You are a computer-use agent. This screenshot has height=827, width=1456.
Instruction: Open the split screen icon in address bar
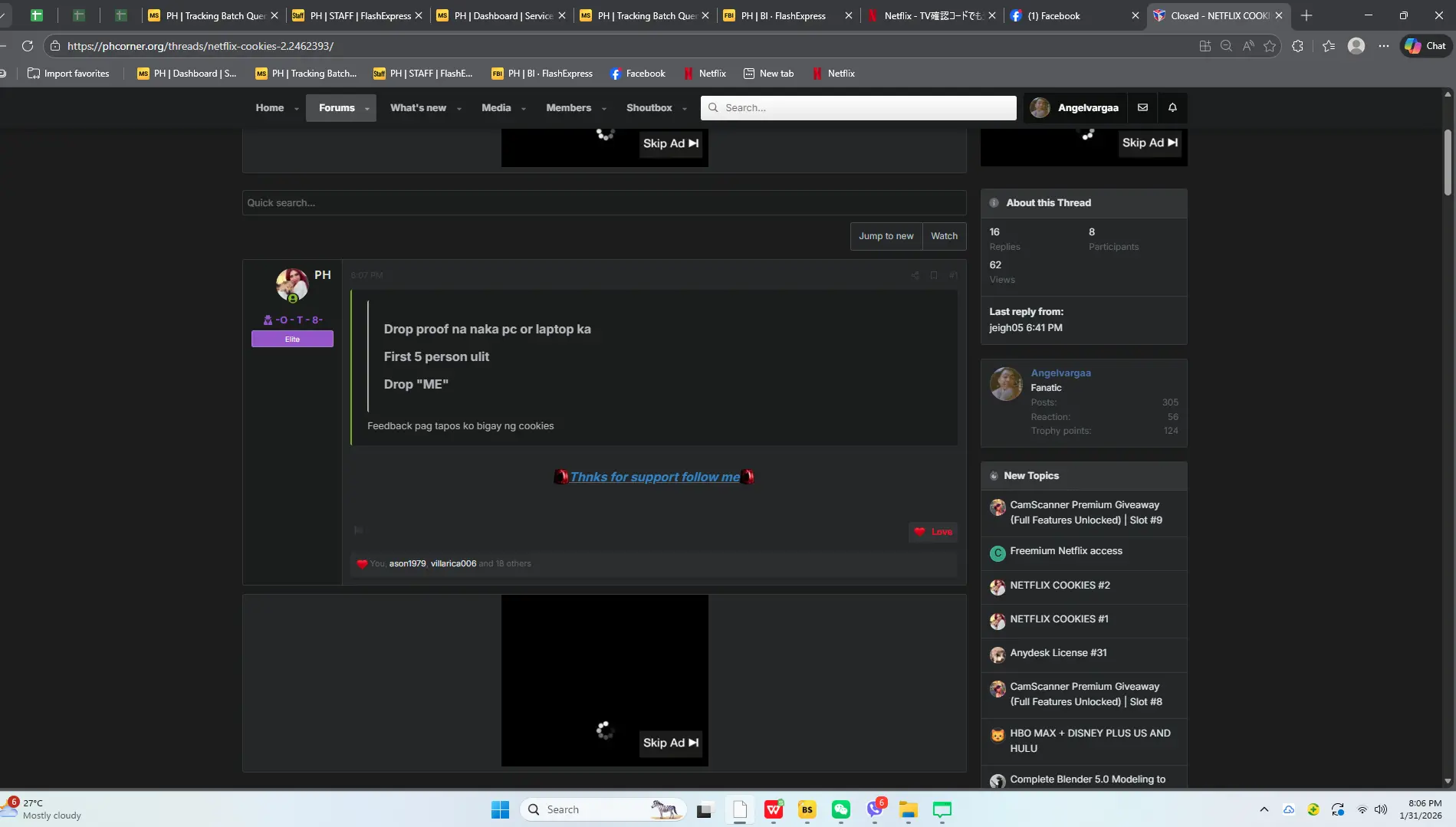point(1205,46)
